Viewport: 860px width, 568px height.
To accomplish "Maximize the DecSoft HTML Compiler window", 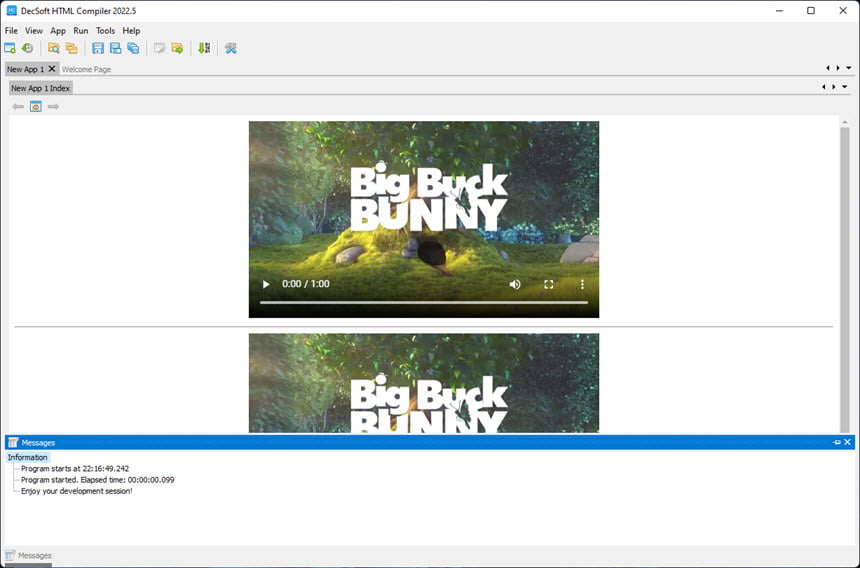I will pos(811,10).
